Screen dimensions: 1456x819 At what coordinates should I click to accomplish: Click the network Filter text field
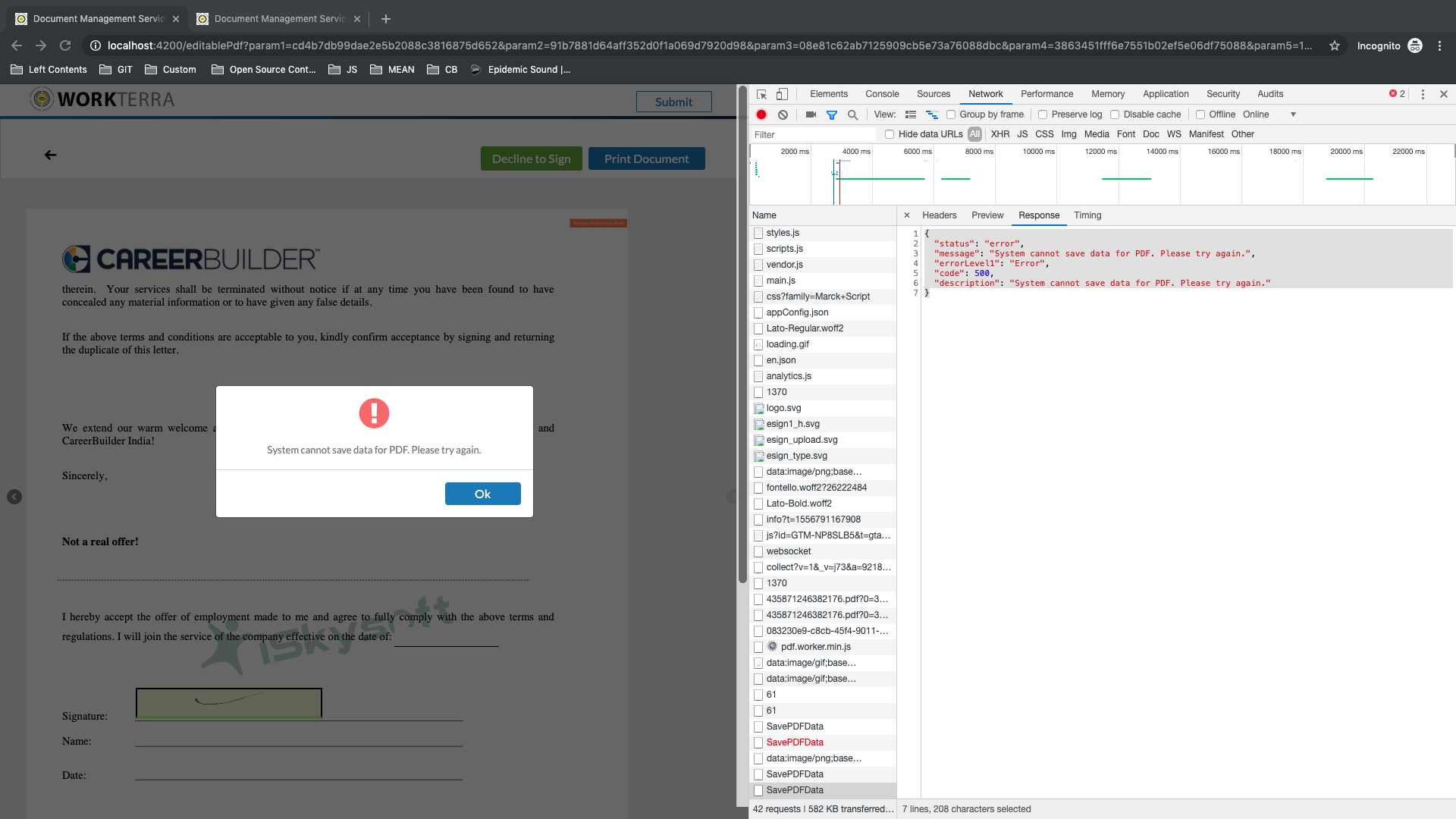click(813, 134)
